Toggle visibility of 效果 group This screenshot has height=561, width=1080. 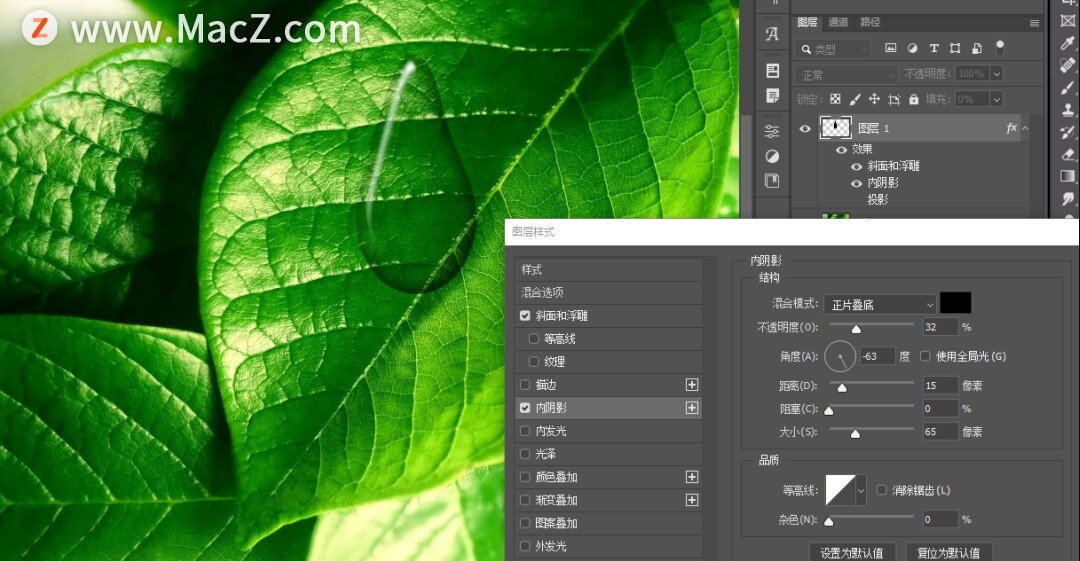841,150
